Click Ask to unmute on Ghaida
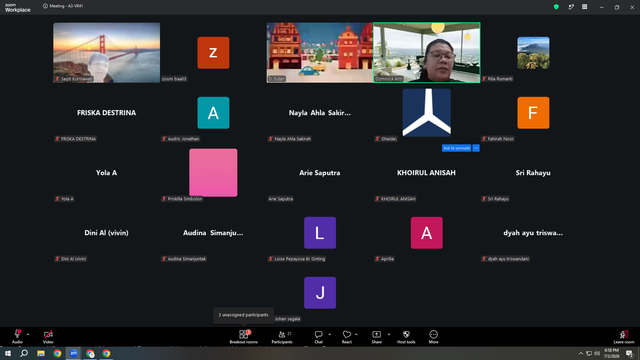The width and height of the screenshot is (640, 360). click(456, 148)
